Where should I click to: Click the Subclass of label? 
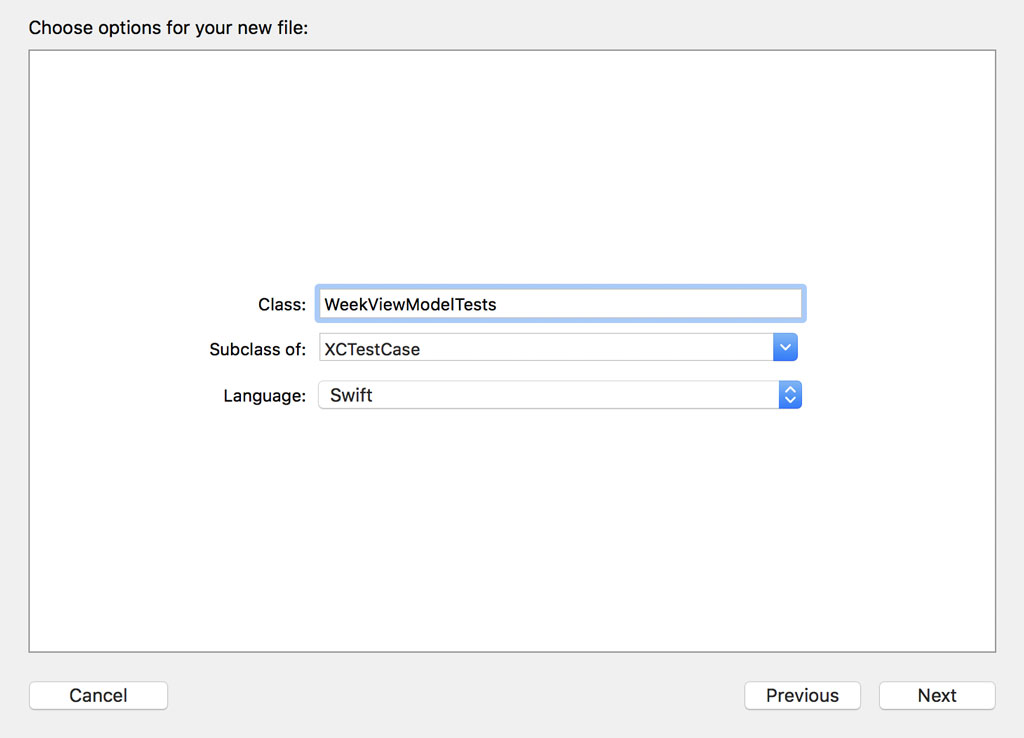coord(258,348)
